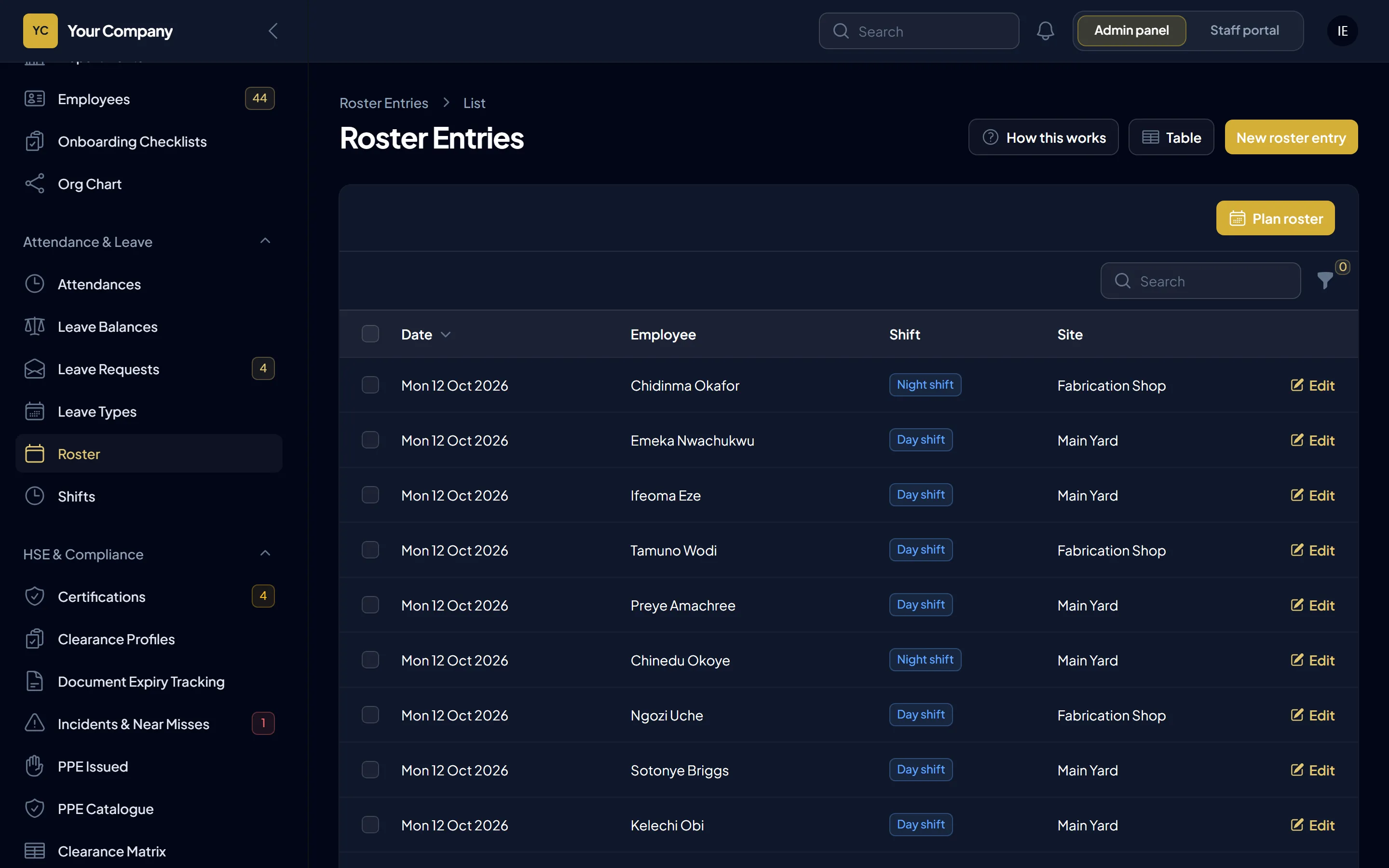Image resolution: width=1389 pixels, height=868 pixels.
Task: Open Onboarding Checklists in the sidebar
Action: (149, 141)
